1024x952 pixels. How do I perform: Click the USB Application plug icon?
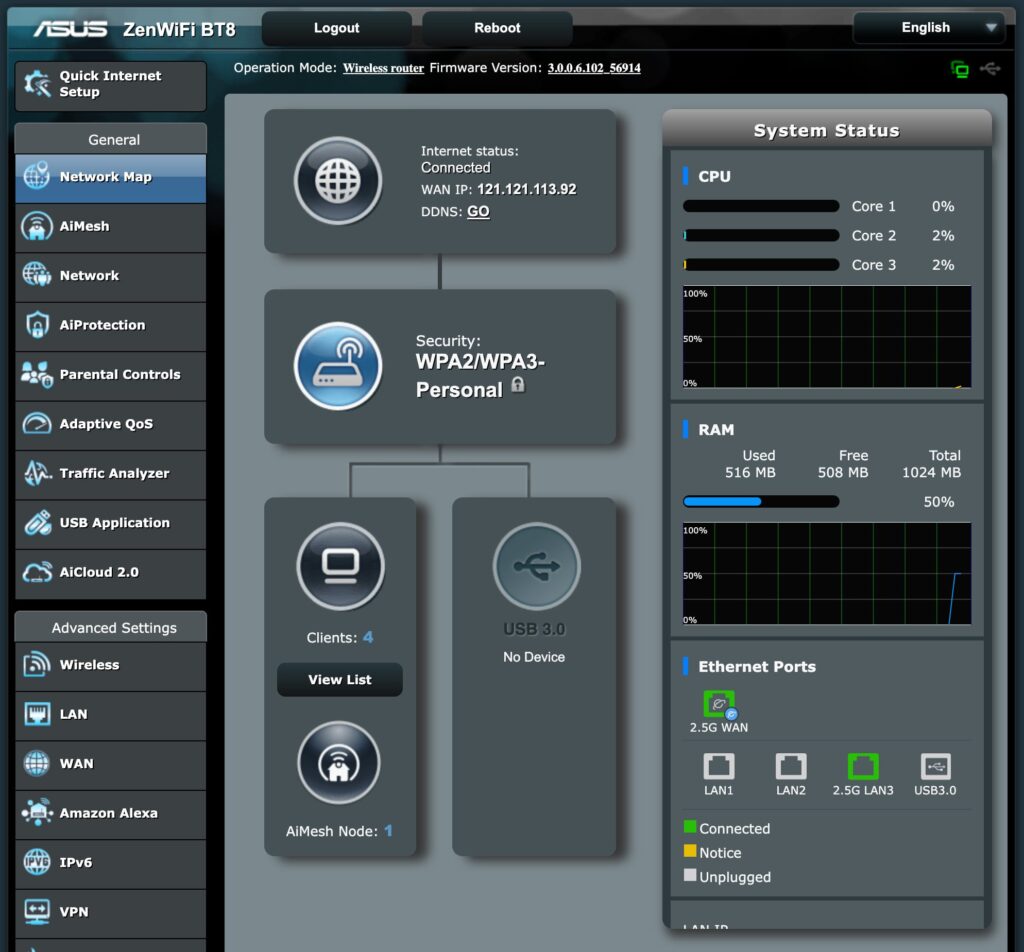pos(37,522)
